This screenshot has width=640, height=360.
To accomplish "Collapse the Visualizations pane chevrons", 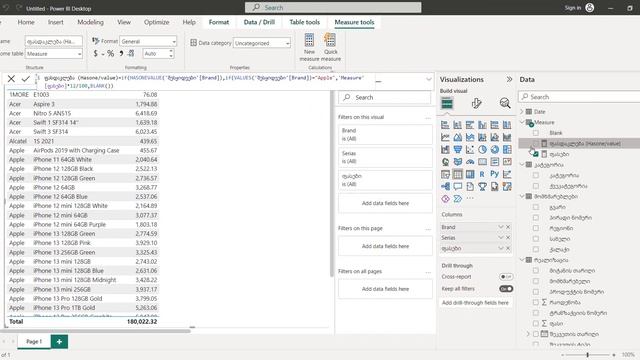I will (509, 79).
